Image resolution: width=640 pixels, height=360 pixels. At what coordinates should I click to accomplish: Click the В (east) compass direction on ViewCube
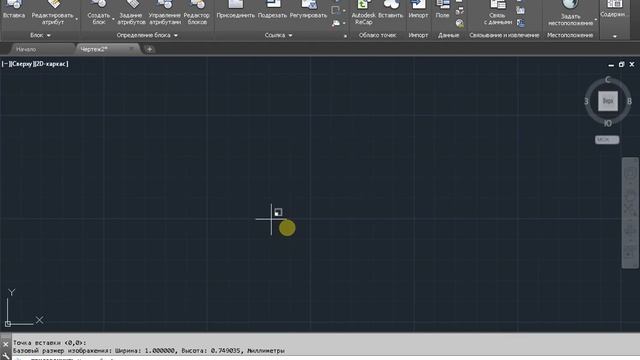(x=629, y=101)
